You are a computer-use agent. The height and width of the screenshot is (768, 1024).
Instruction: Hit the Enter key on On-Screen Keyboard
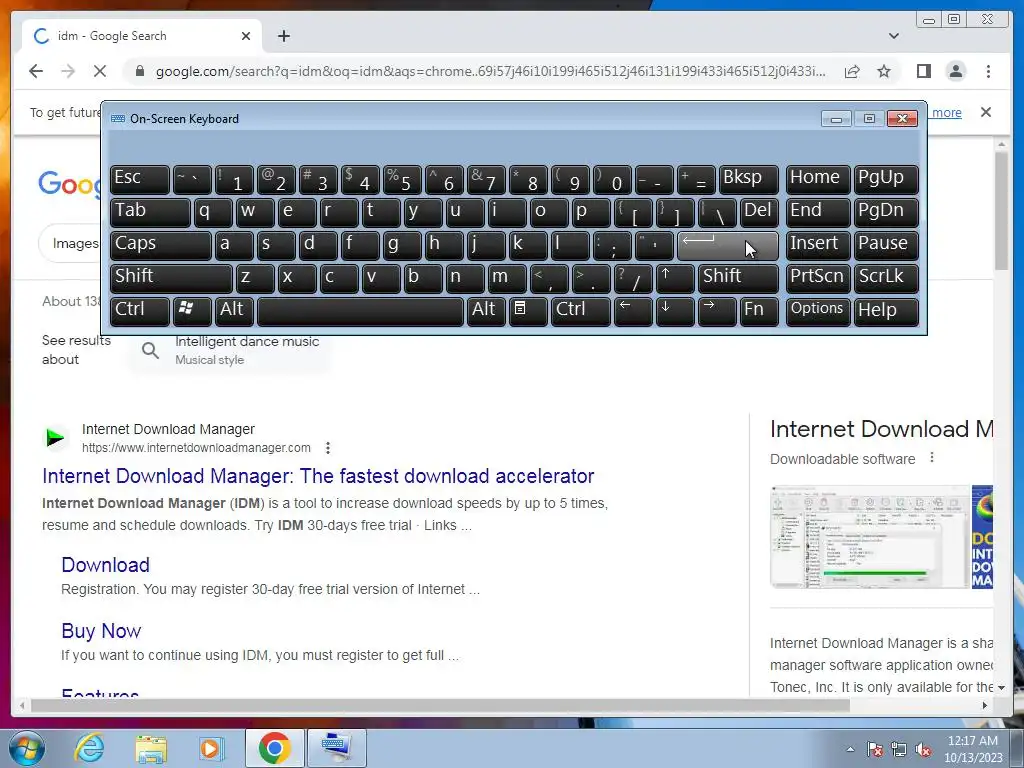pyautogui.click(x=728, y=245)
